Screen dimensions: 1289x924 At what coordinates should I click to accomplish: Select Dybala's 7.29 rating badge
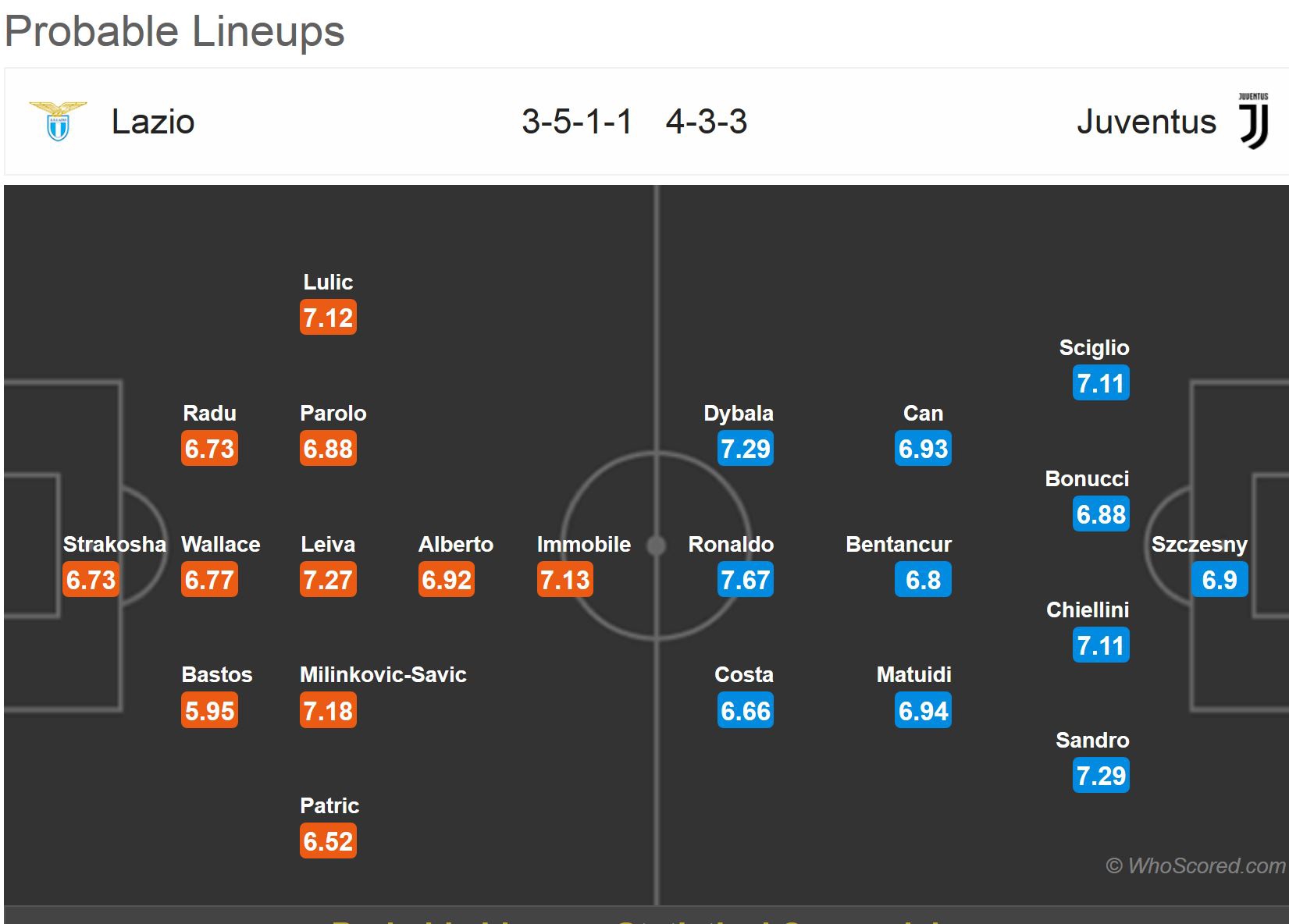(x=746, y=449)
